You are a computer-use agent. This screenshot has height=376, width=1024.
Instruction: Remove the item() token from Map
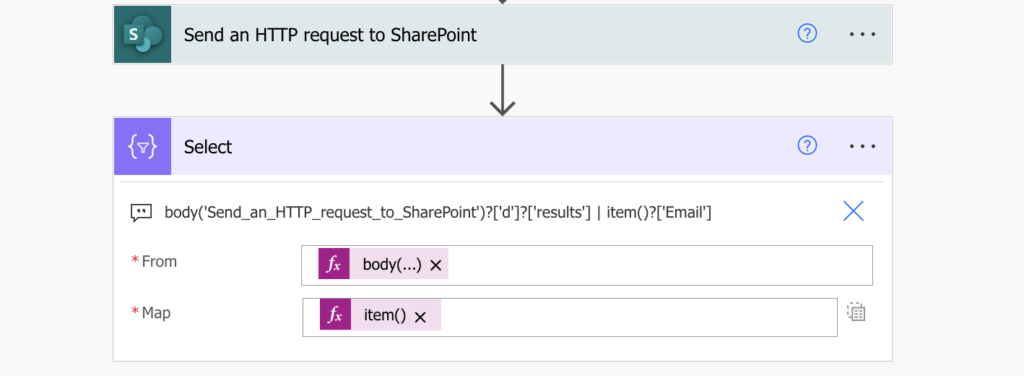point(421,317)
